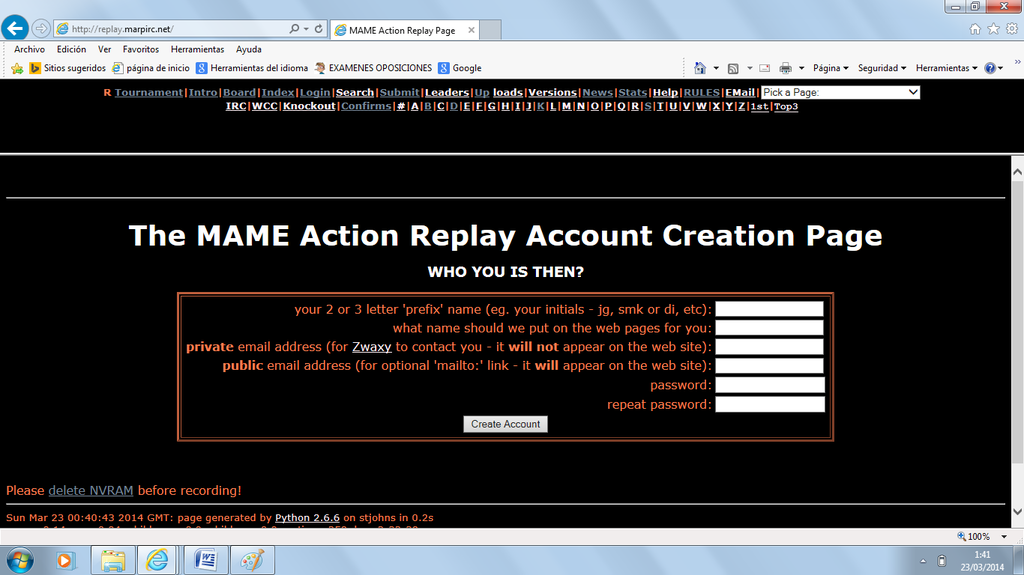Click the page scrollbar up arrow
This screenshot has height=575, width=1024.
[1017, 172]
